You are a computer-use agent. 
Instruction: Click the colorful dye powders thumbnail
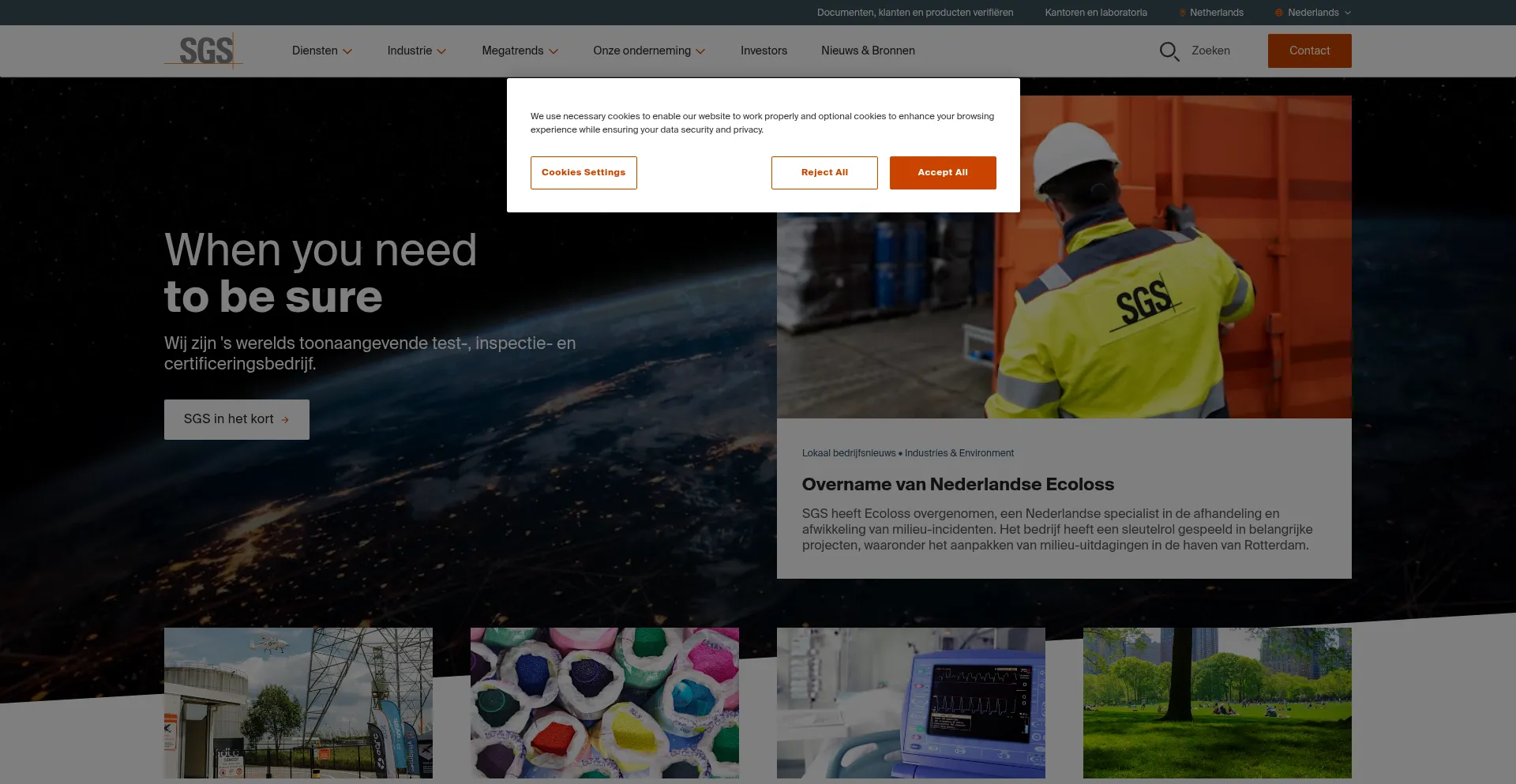[605, 703]
